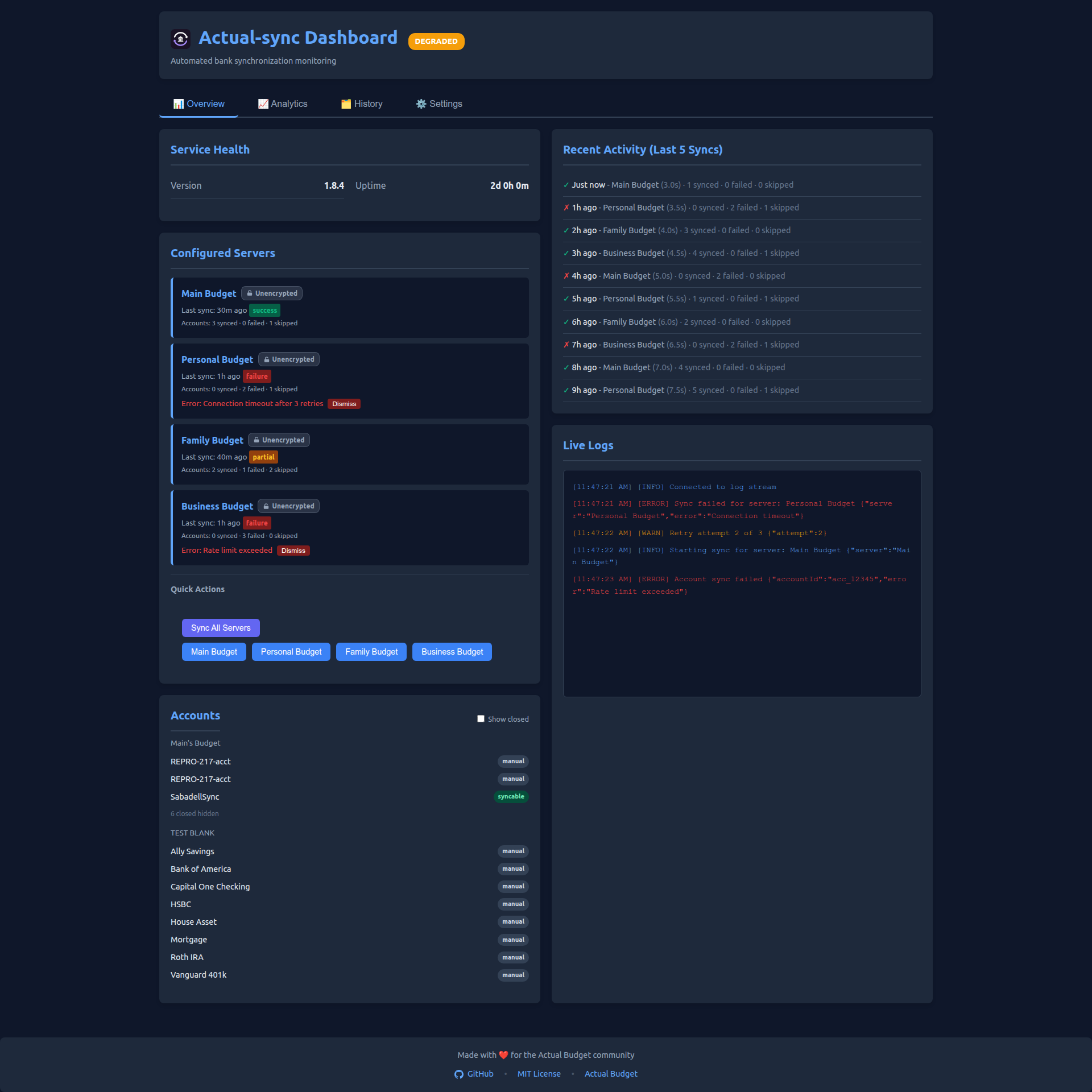Screen dimensions: 1092x1092
Task: Click the red X on the 7h ago Business Budget entry
Action: point(566,345)
